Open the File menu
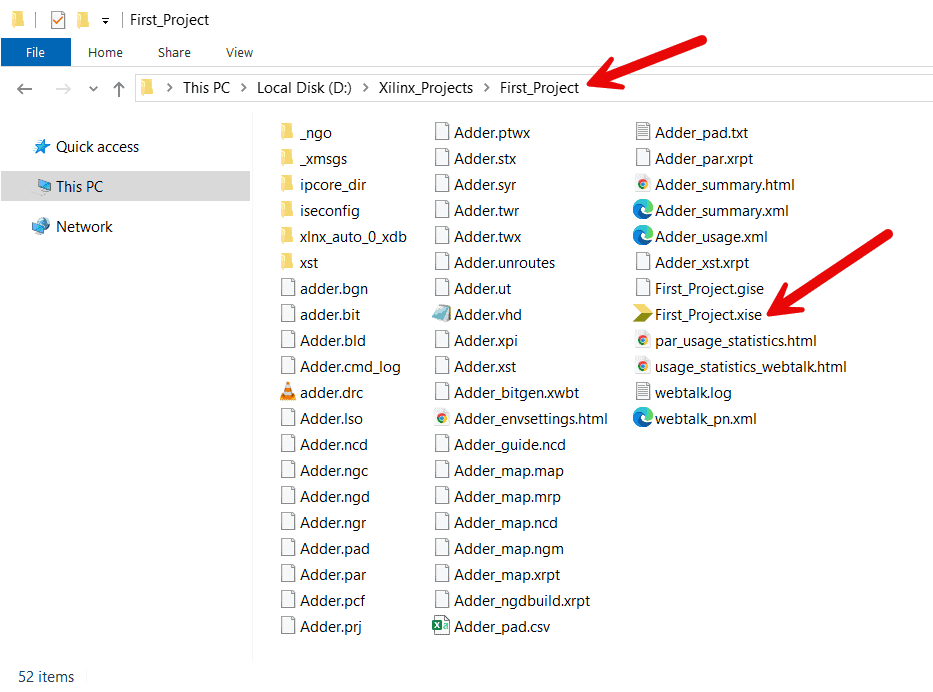 tap(36, 52)
